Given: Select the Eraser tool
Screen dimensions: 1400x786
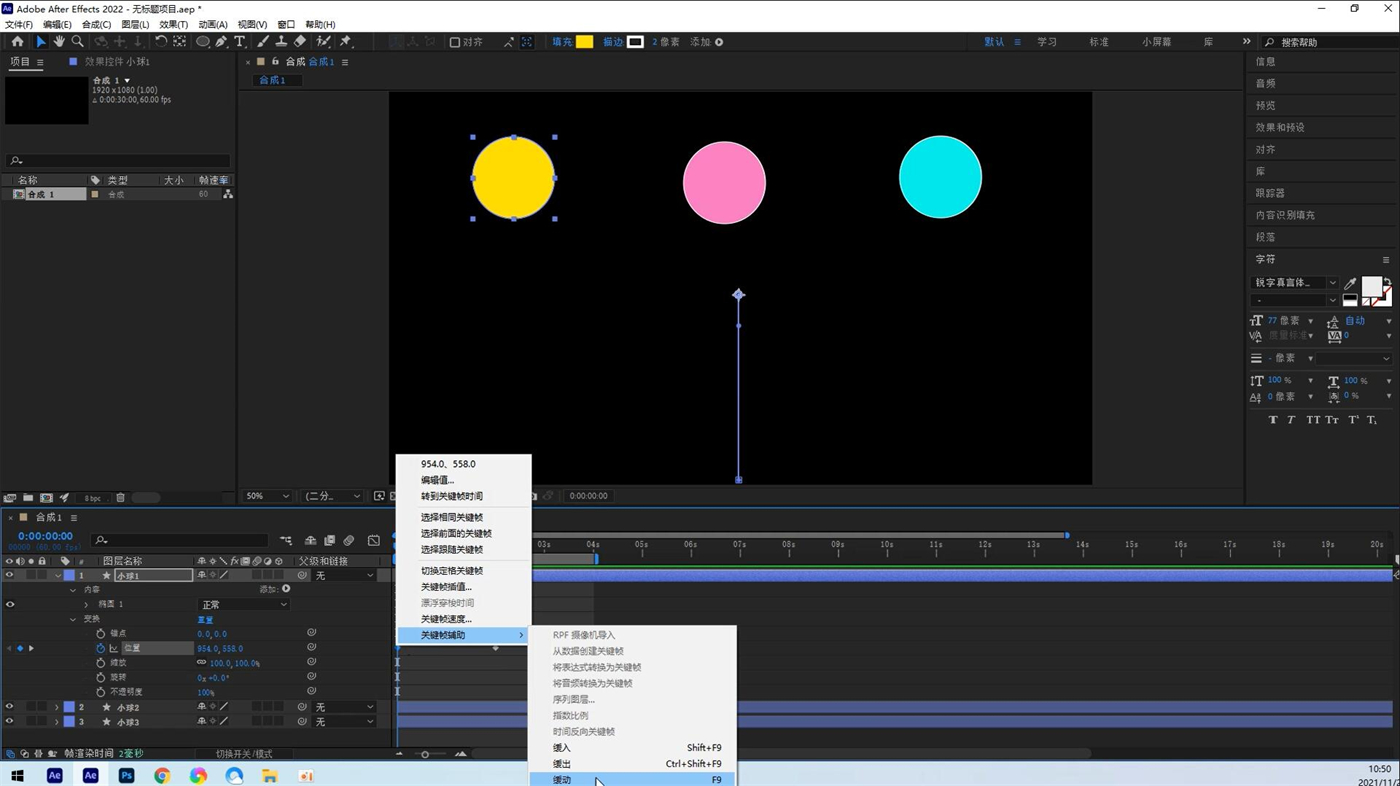Looking at the screenshot, I should point(300,42).
